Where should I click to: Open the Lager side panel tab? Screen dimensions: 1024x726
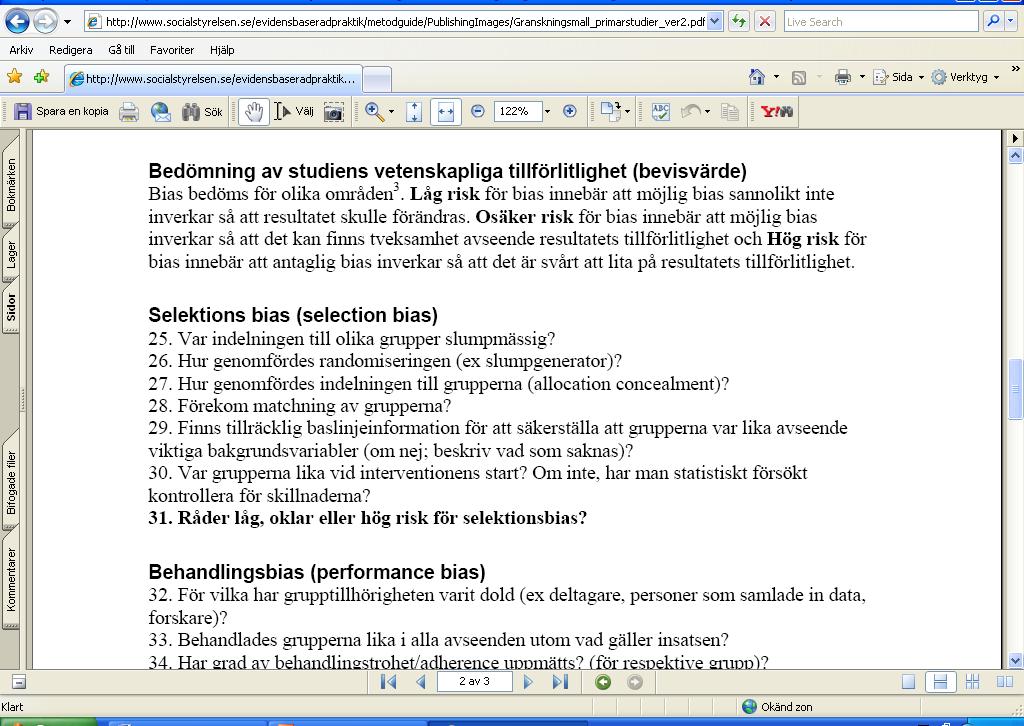pyautogui.click(x=10, y=255)
